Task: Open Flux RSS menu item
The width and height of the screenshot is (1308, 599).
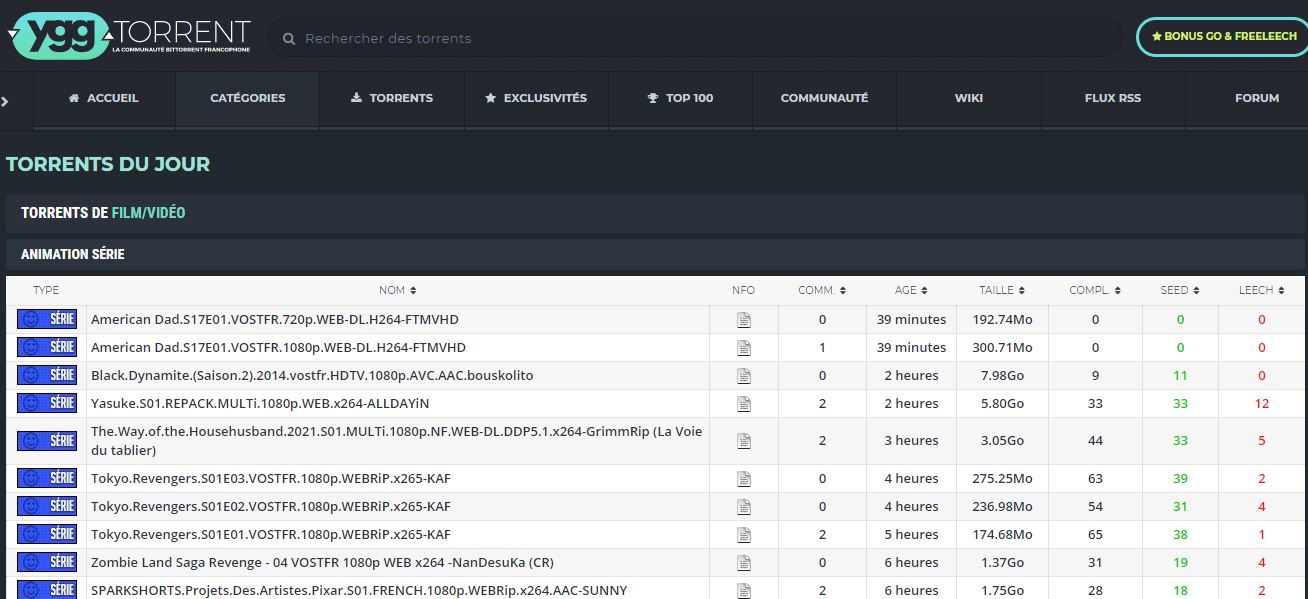Action: [x=1113, y=98]
